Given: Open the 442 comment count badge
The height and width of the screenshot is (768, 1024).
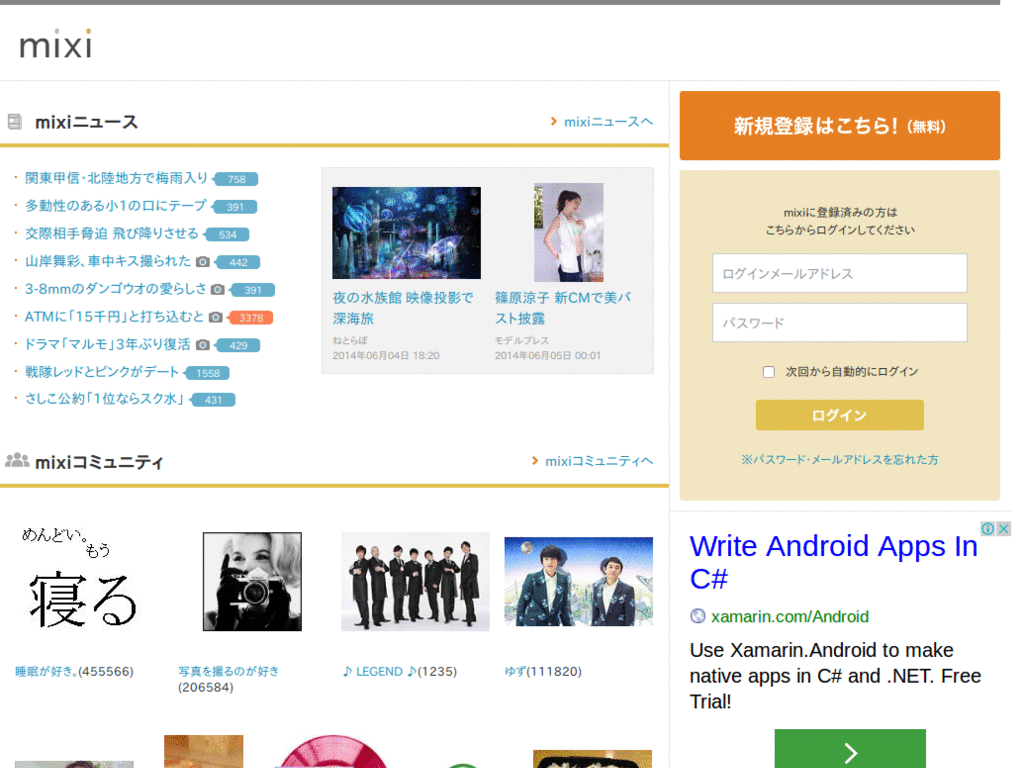Looking at the screenshot, I should (238, 263).
